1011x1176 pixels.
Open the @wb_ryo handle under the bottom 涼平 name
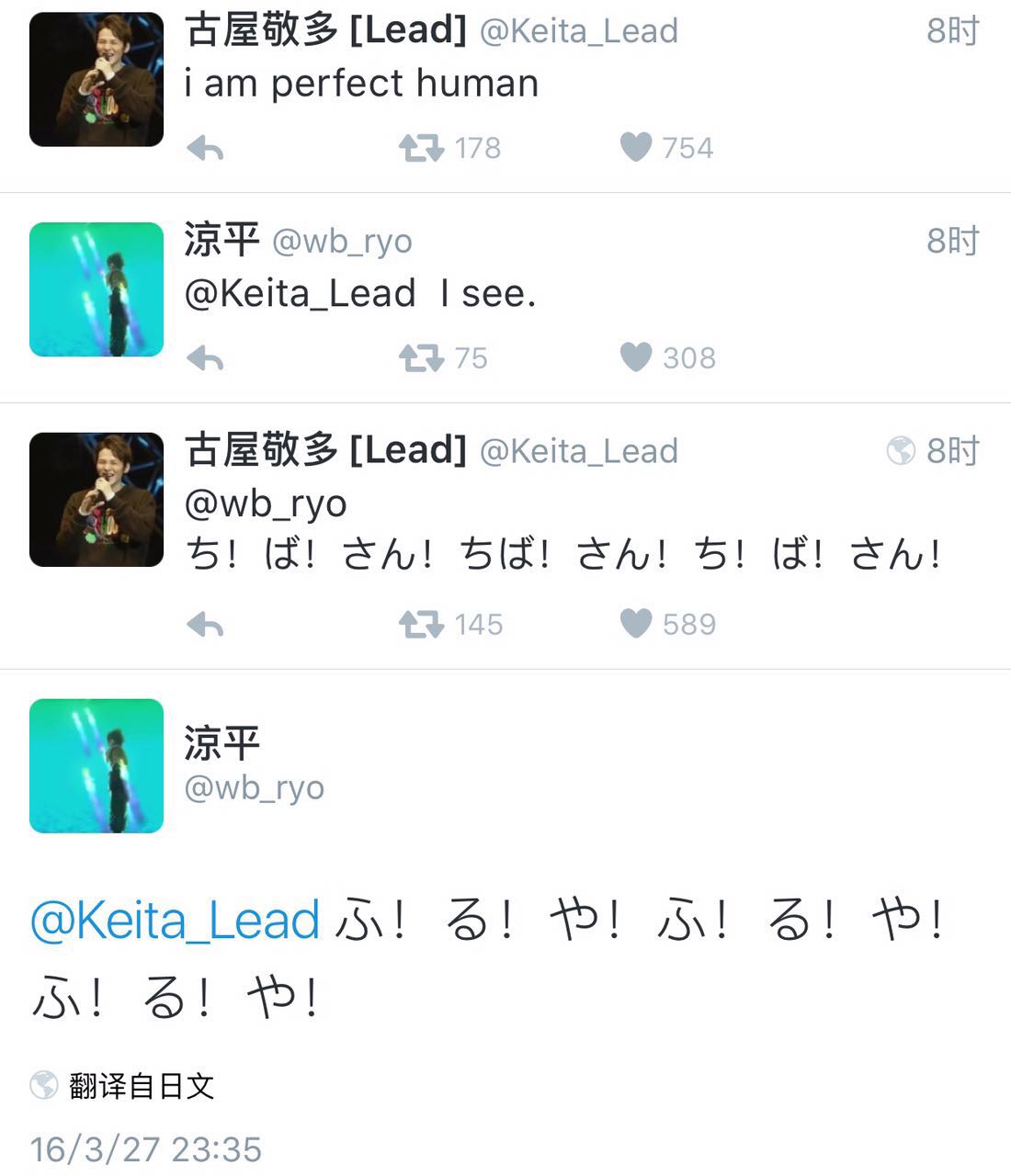pos(255,787)
